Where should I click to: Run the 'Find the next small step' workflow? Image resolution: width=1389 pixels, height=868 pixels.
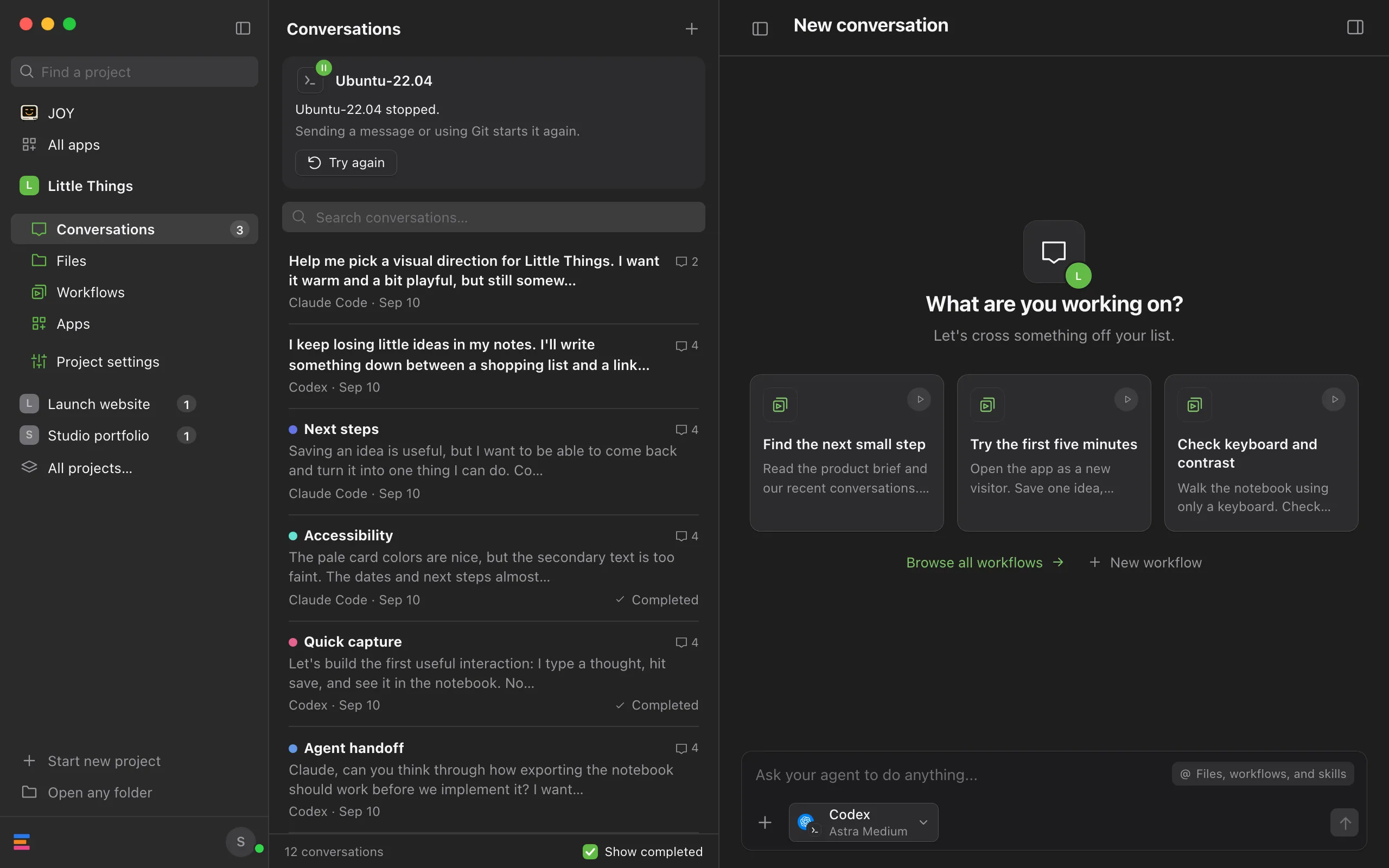coord(920,400)
